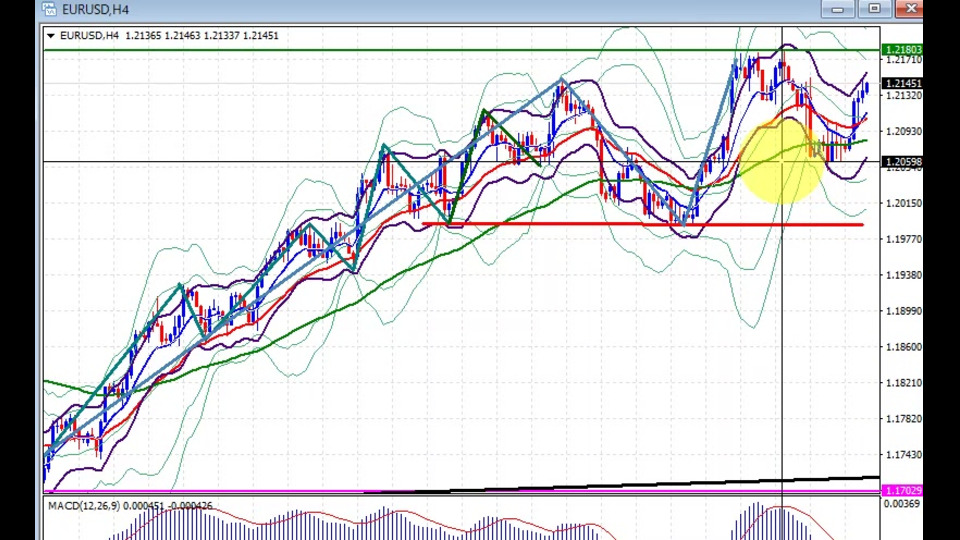Click the 1.17430 price axis value
The image size is (960, 540).
[x=904, y=455]
